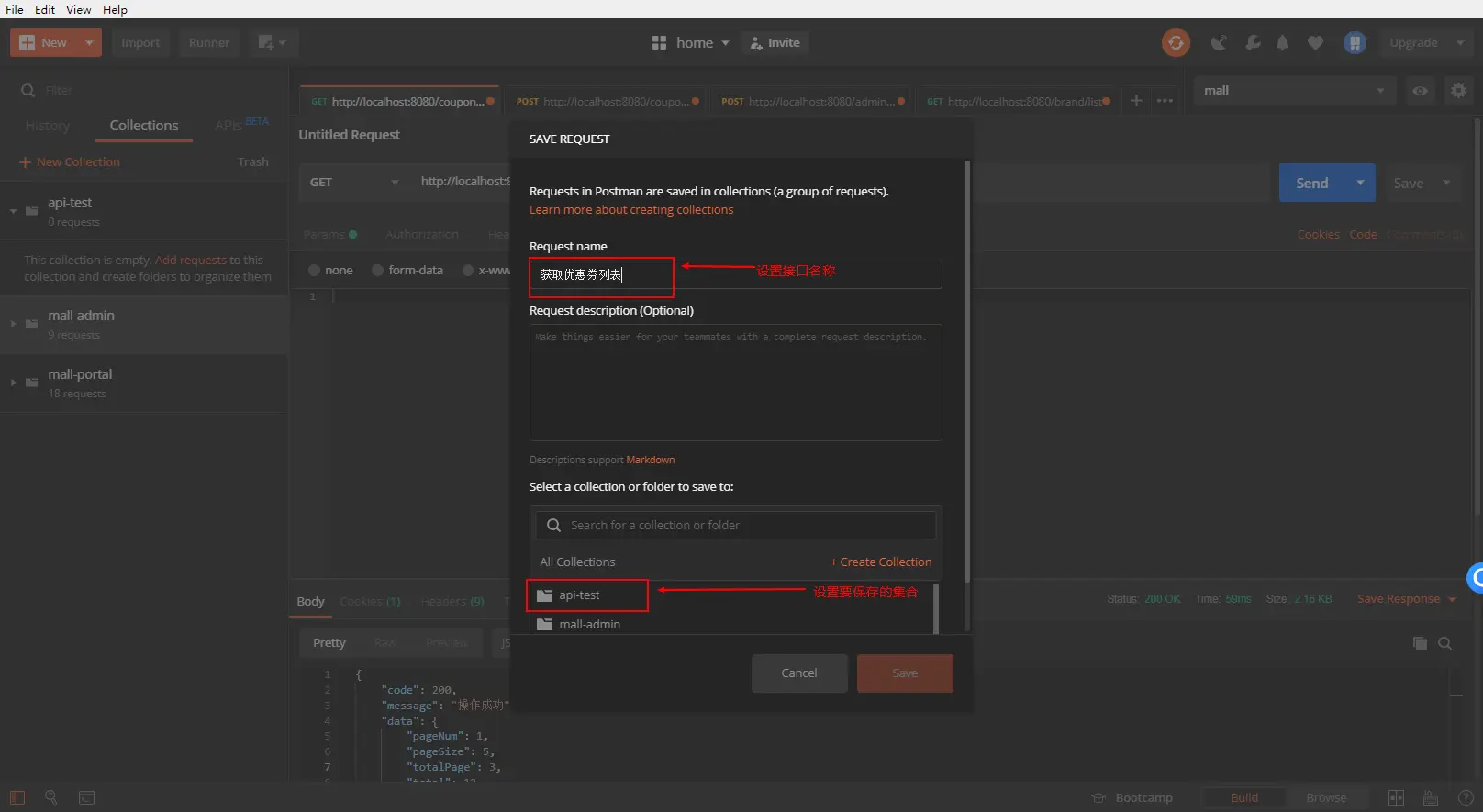Click the Create Collection link
This screenshot has height=812, width=1483.
[x=881, y=562]
